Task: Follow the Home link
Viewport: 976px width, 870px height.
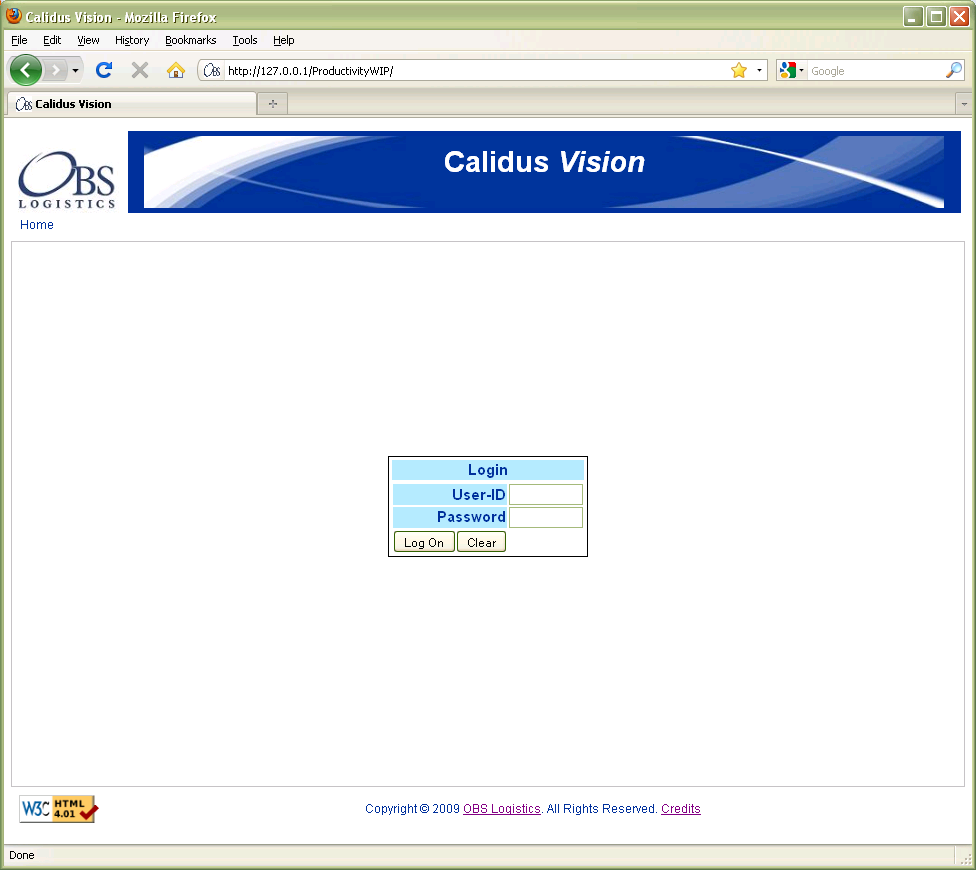Action: tap(37, 225)
